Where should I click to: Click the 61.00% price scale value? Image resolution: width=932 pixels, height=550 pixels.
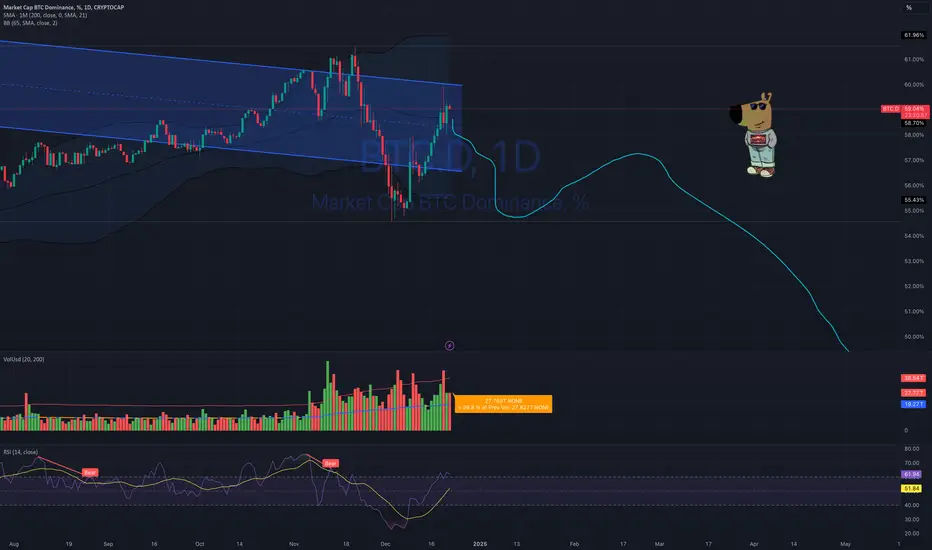coord(914,59)
